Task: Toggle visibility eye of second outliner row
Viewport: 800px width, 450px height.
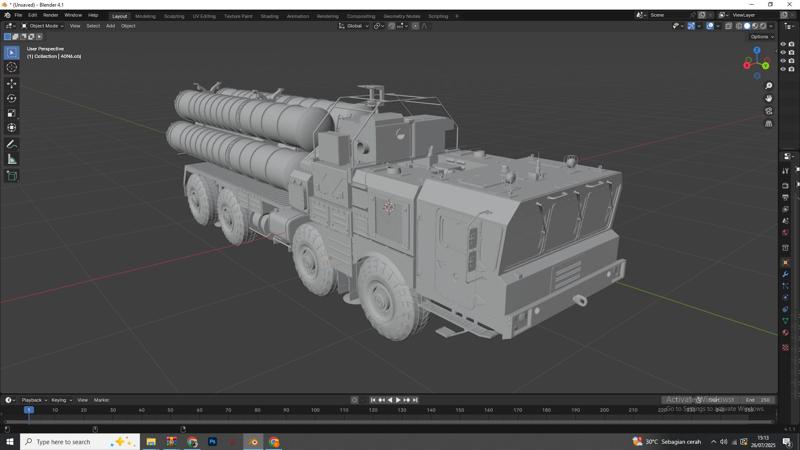Action: [783, 53]
